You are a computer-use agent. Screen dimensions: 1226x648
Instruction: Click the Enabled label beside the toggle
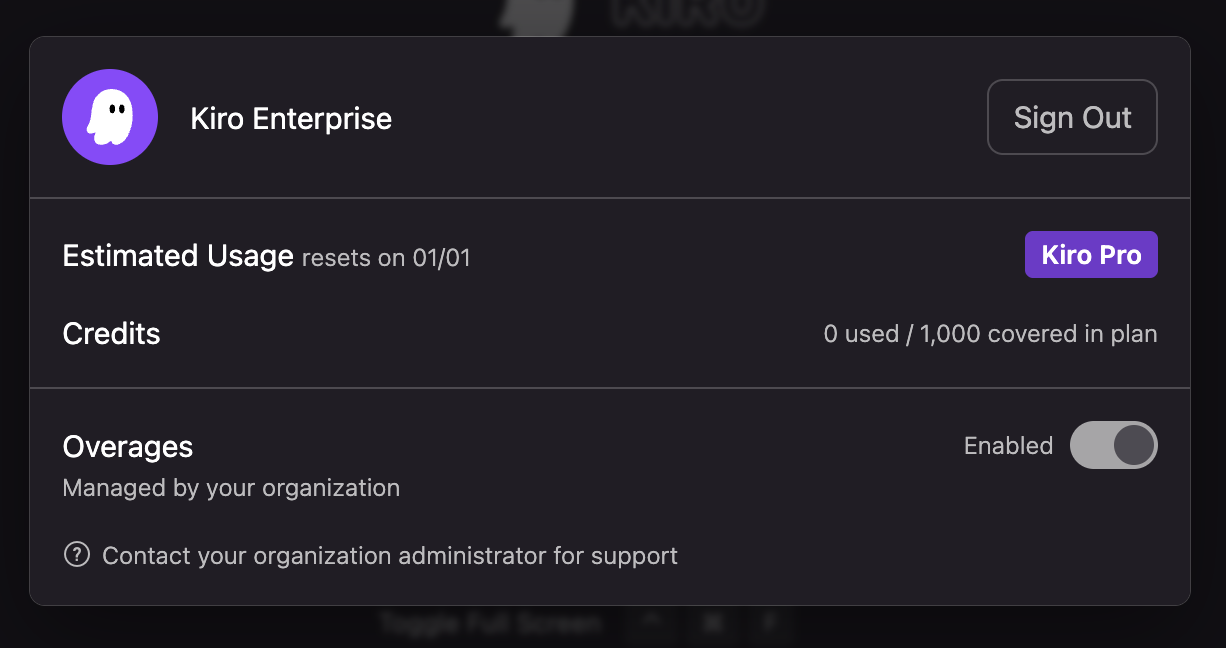1008,446
